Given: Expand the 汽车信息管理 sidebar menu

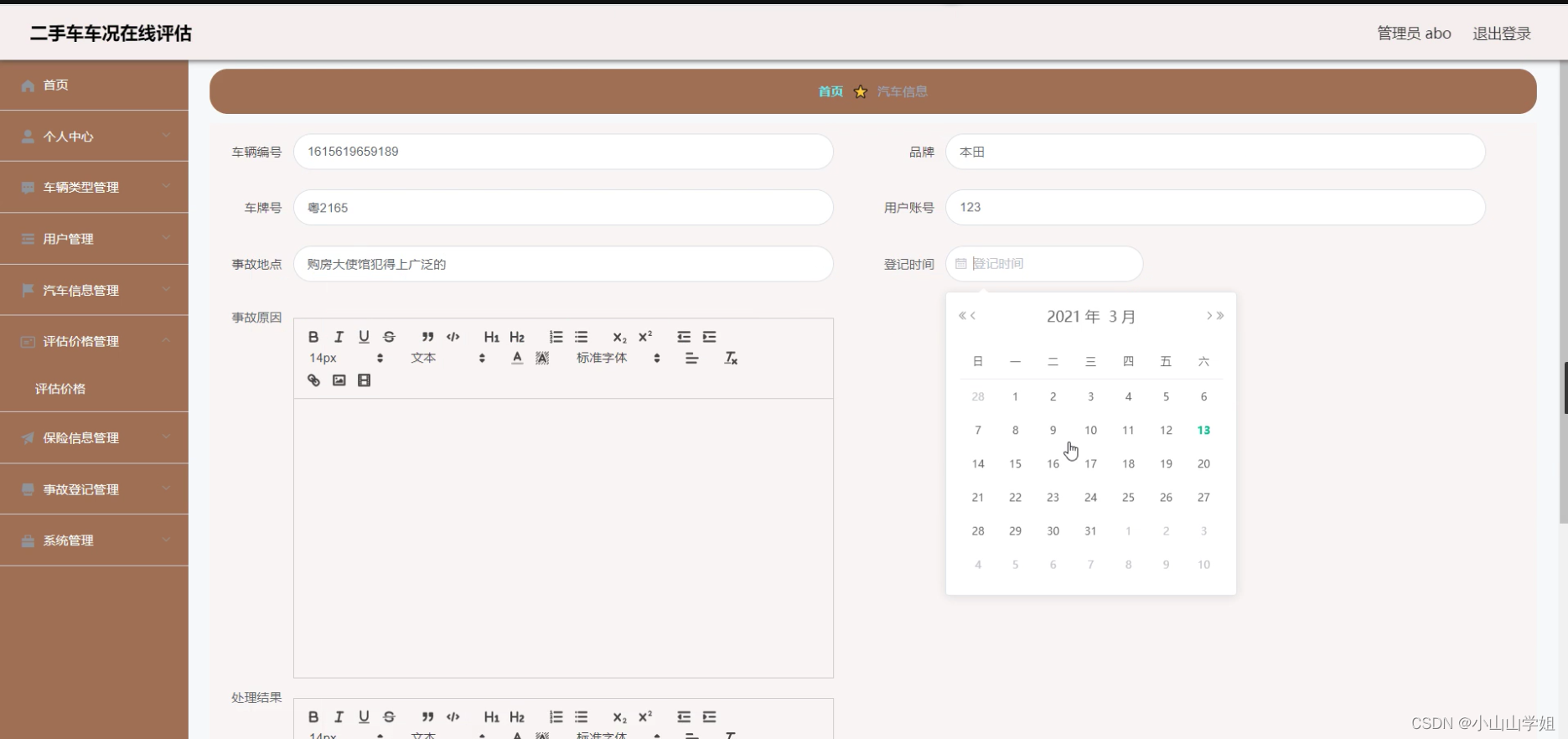Looking at the screenshot, I should click(x=94, y=290).
